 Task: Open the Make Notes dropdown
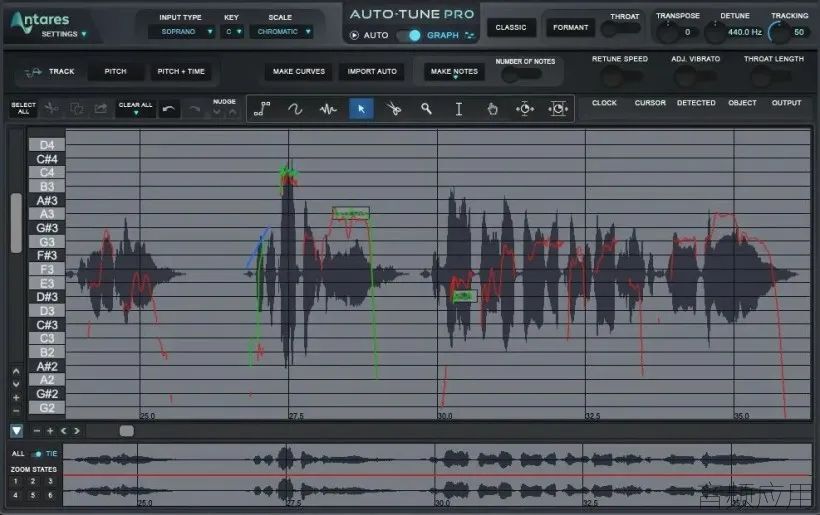(x=454, y=72)
